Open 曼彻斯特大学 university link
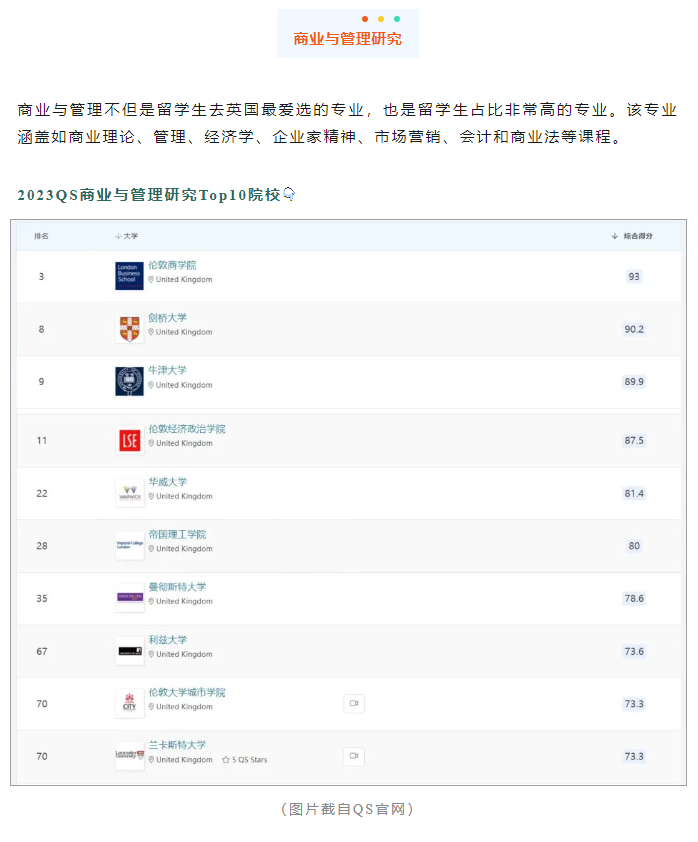Image resolution: width=698 pixels, height=842 pixels. (177, 587)
